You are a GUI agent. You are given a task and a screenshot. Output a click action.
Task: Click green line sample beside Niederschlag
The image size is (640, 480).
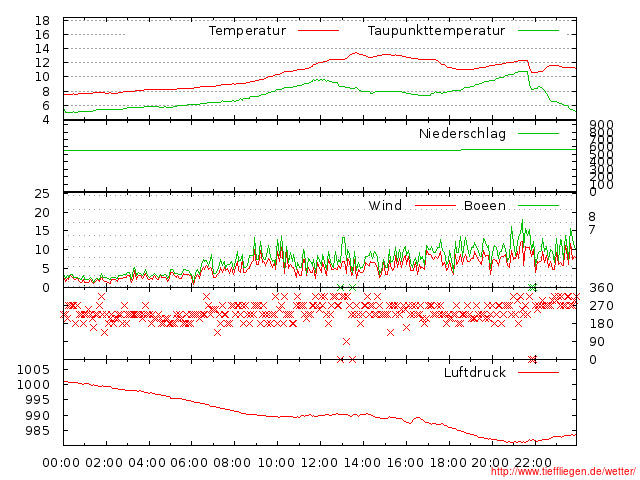[x=538, y=133]
